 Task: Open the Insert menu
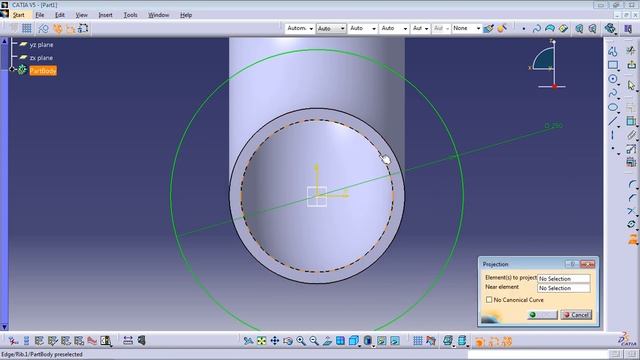[105, 15]
